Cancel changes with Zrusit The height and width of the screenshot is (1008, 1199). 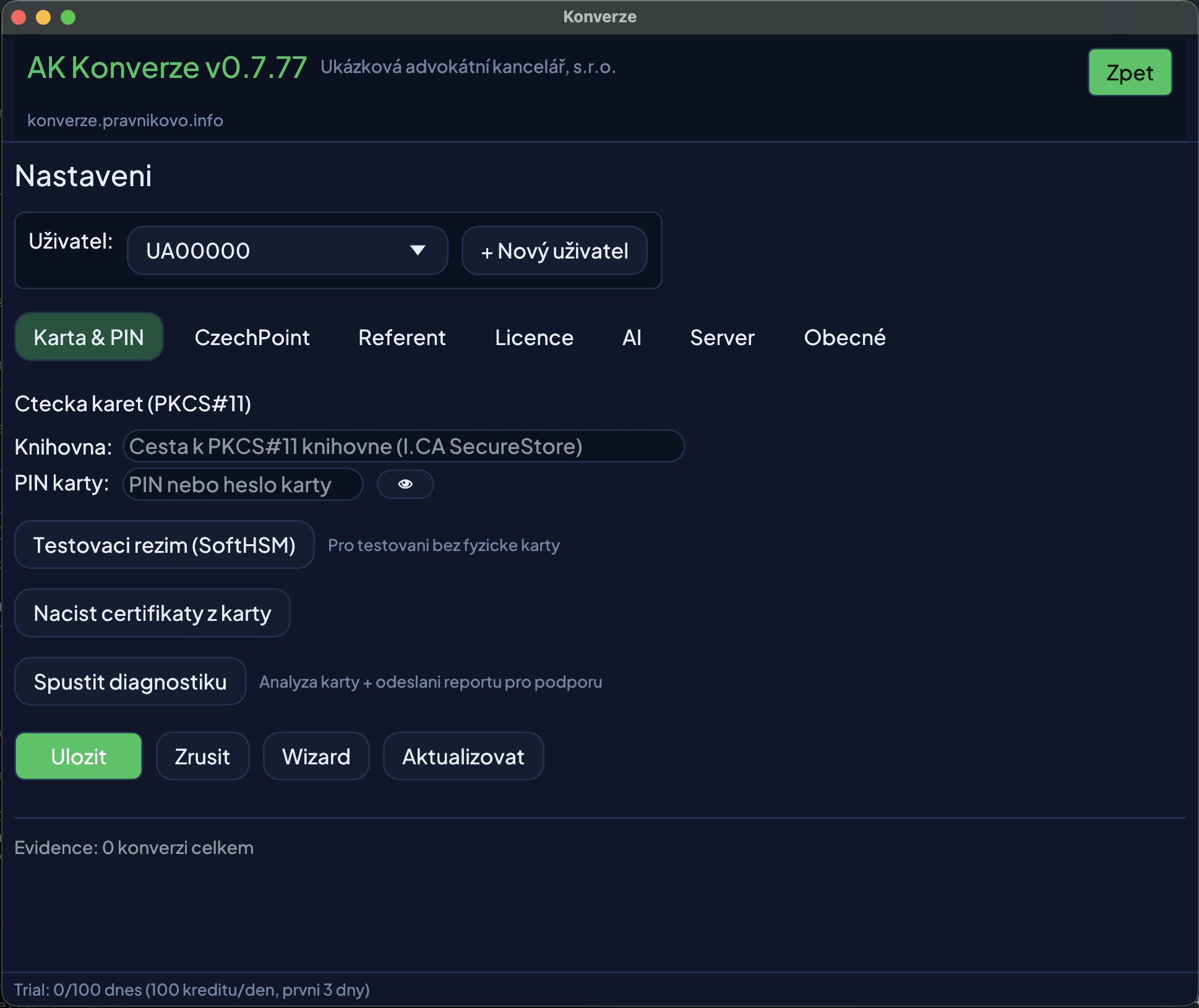[x=202, y=756]
